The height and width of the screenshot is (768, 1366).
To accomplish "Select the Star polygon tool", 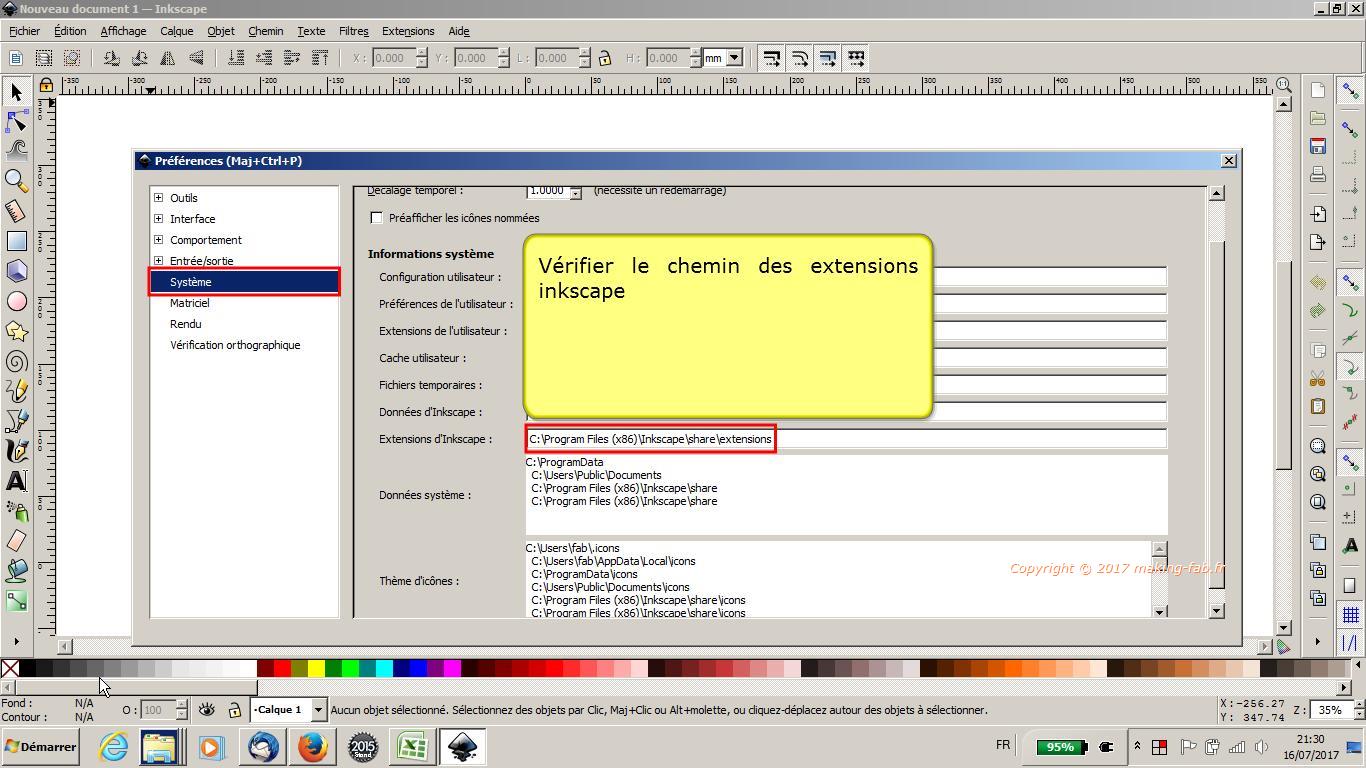I will tap(16, 331).
